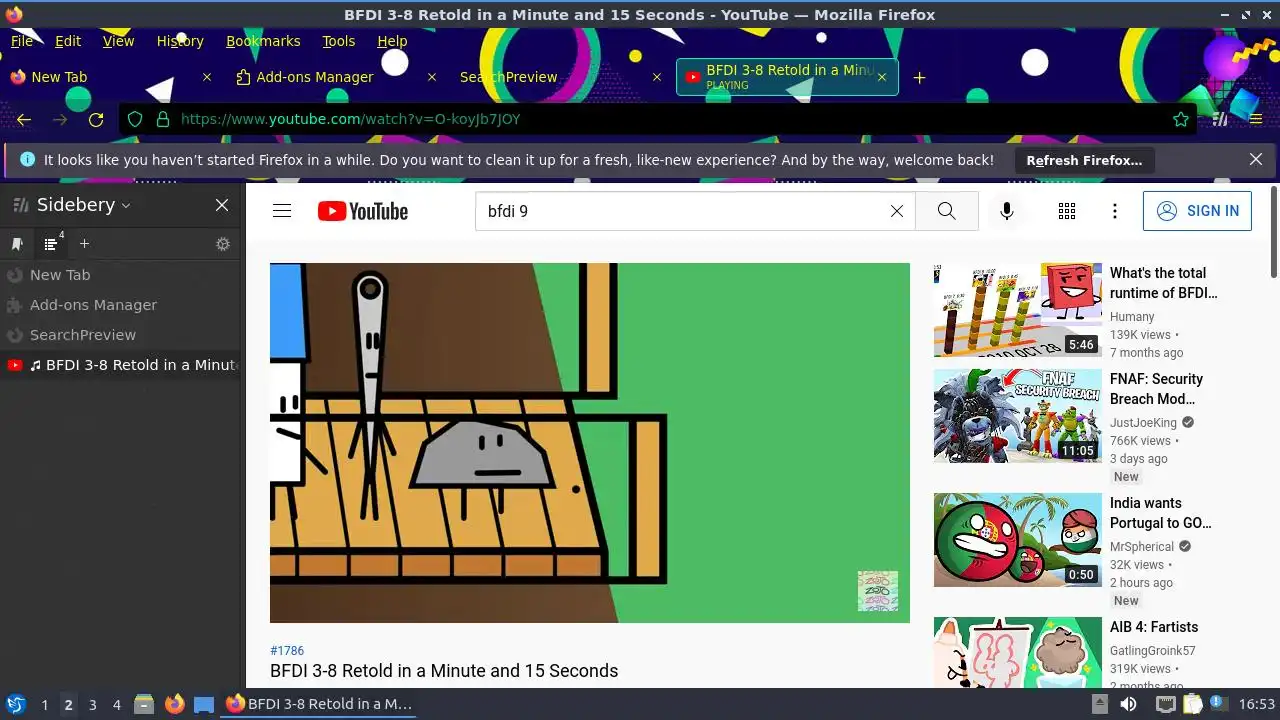1280x720 pixels.
Task: Focus the YouTube search field
Action: [680, 211]
